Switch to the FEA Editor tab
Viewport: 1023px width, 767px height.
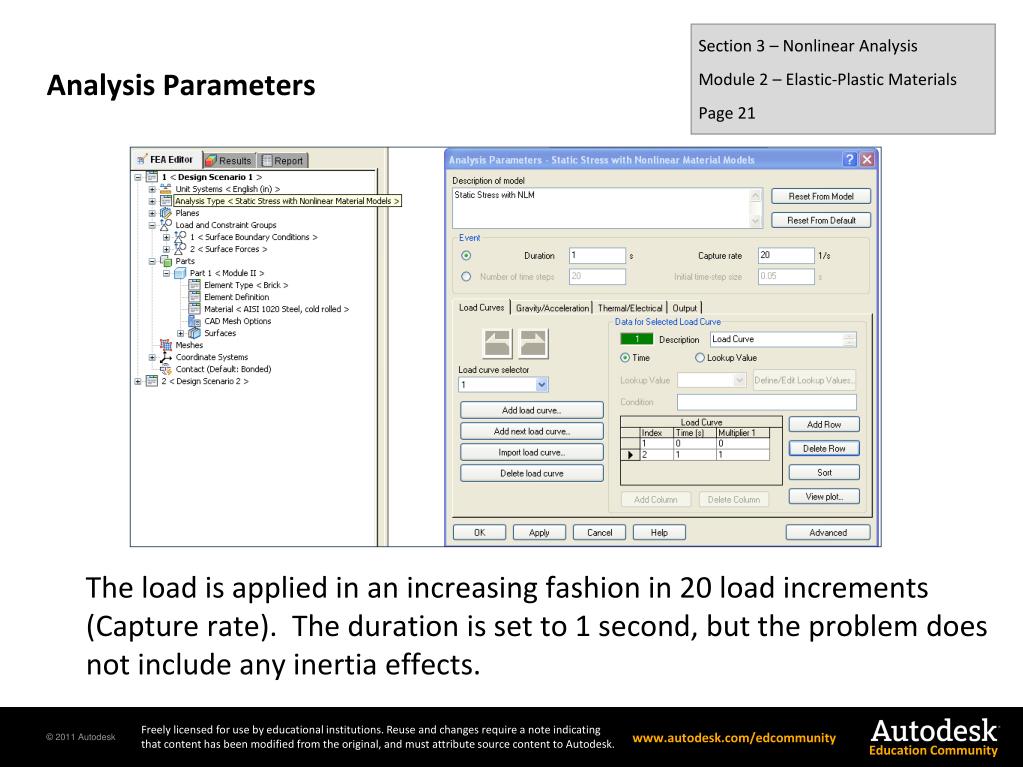coord(166,159)
